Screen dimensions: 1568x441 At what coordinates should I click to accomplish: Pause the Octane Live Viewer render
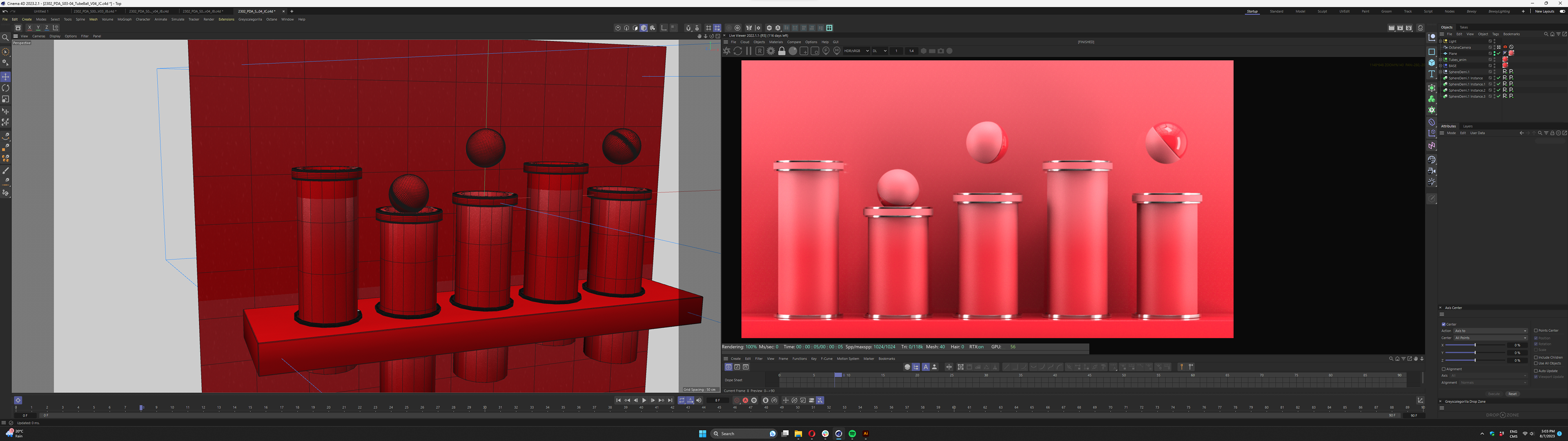click(749, 51)
